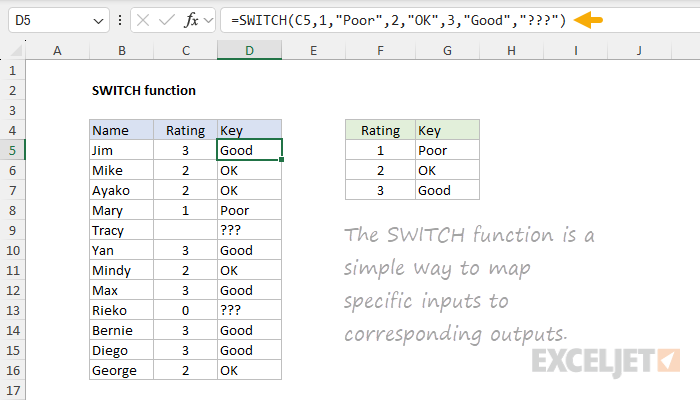700x400 pixels.
Task: Click the 'Rating' header in column F
Action: click(x=380, y=130)
